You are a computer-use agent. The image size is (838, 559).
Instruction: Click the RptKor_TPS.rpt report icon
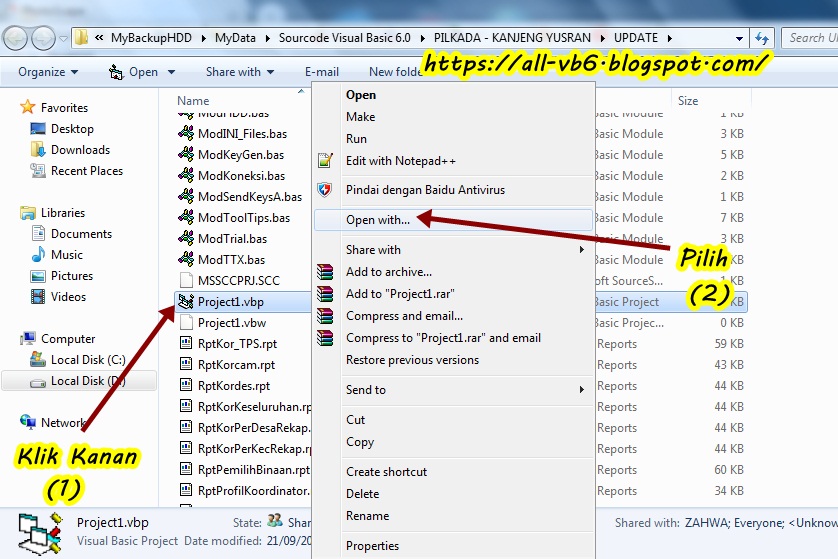coord(186,343)
